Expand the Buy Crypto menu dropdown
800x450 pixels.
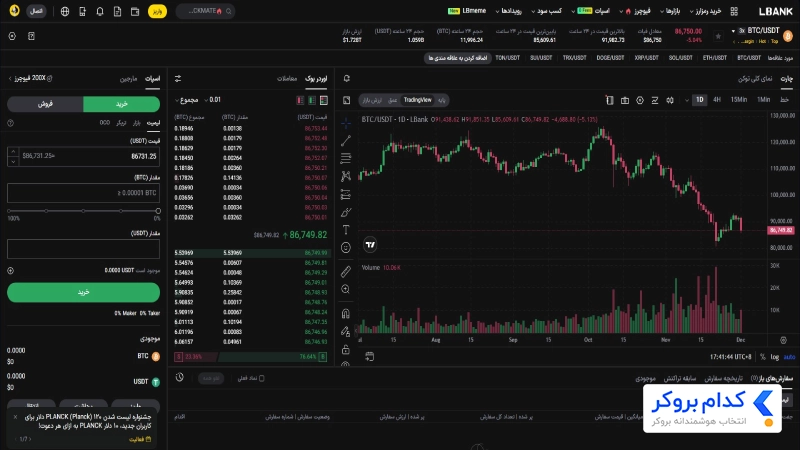tap(705, 11)
